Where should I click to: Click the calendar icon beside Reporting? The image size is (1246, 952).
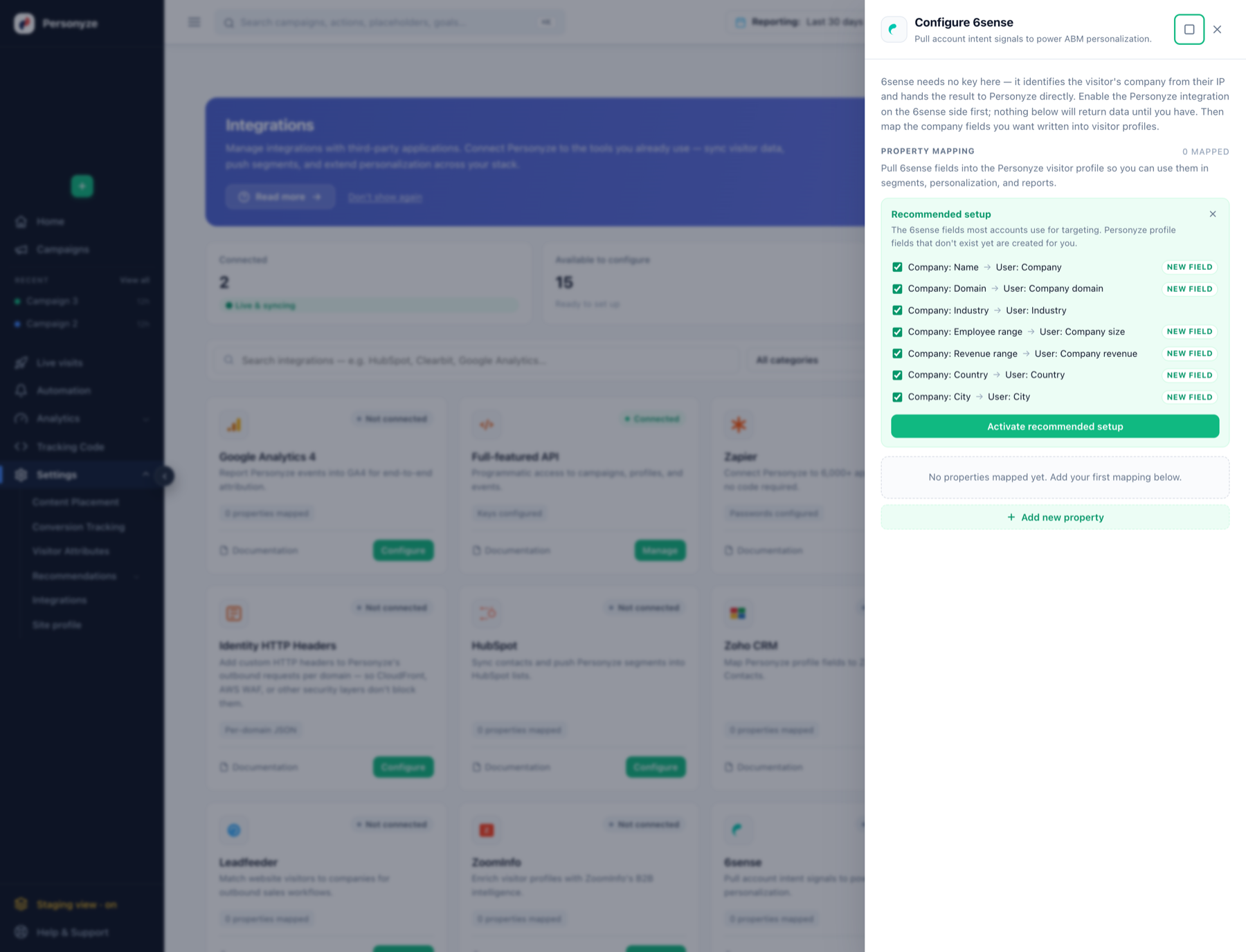tap(740, 22)
